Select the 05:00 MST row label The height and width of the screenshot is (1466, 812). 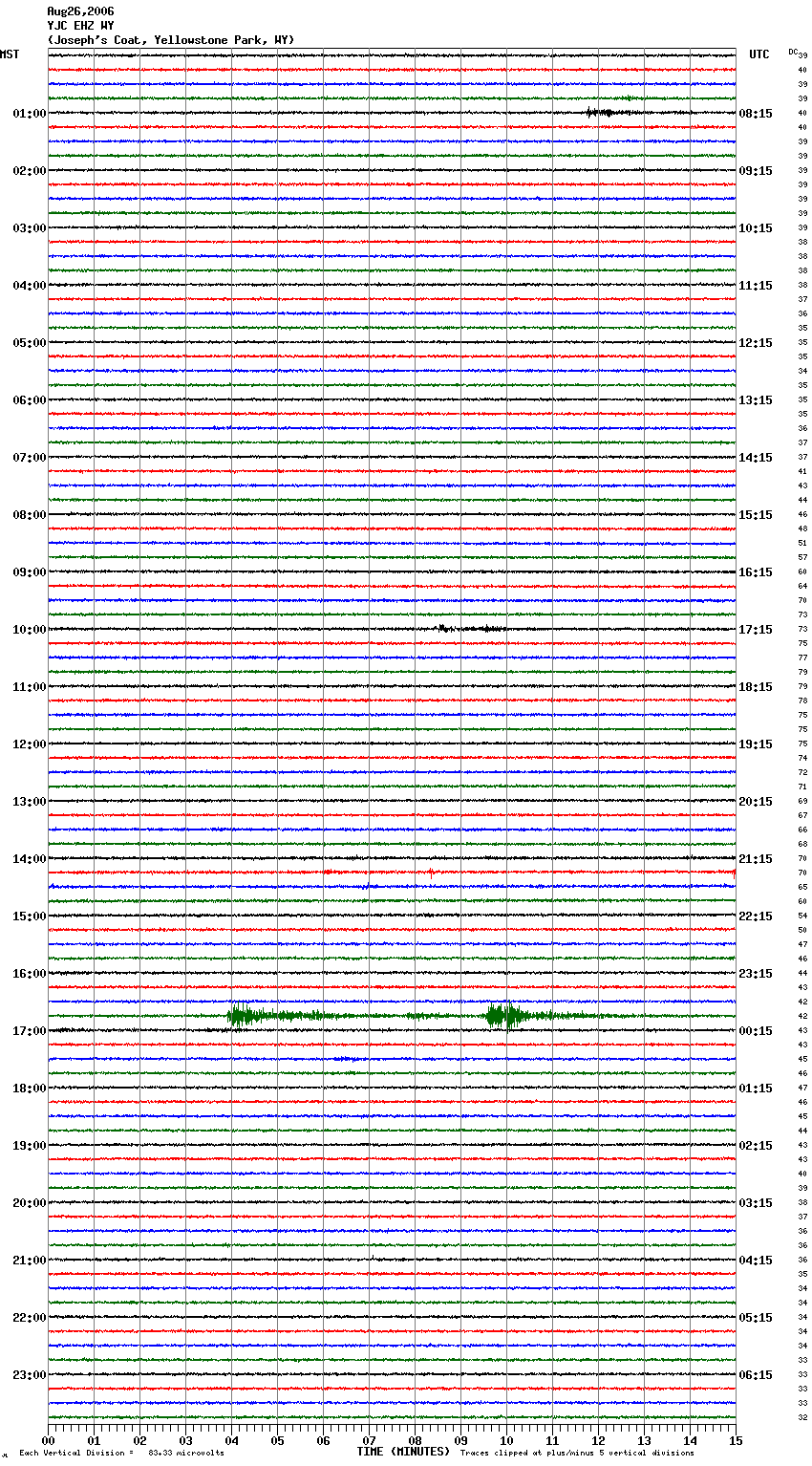(30, 343)
